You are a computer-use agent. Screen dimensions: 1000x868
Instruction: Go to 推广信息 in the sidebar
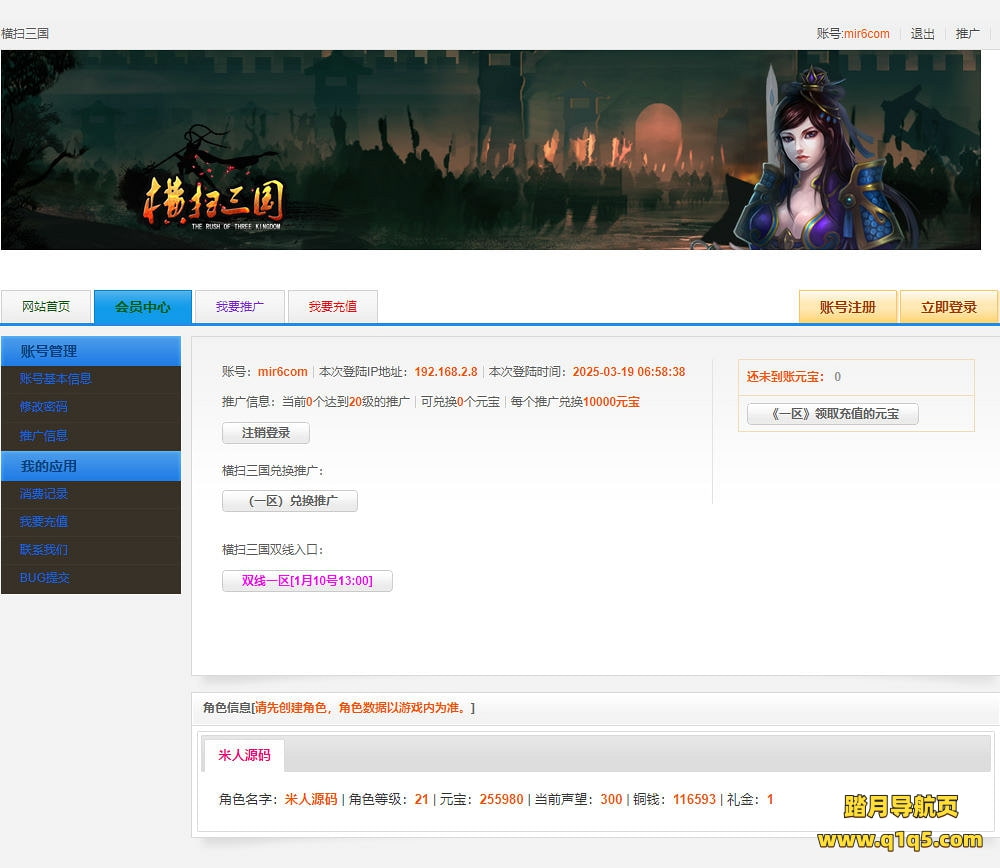44,436
